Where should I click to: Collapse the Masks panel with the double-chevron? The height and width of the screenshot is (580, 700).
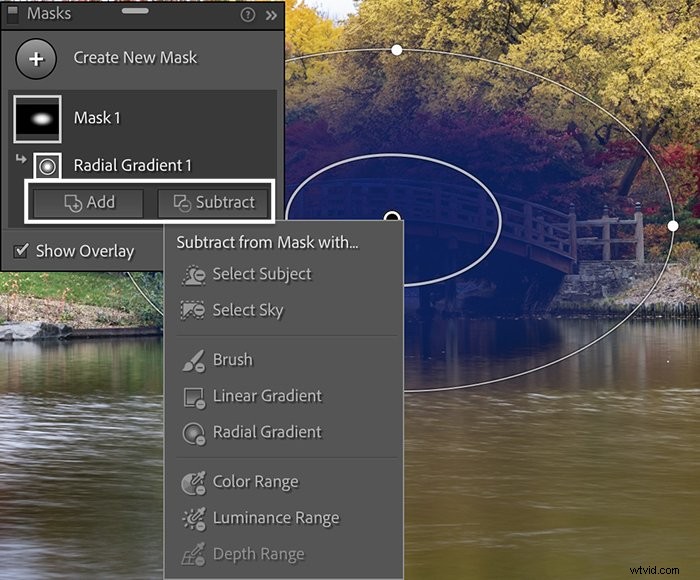(x=271, y=16)
